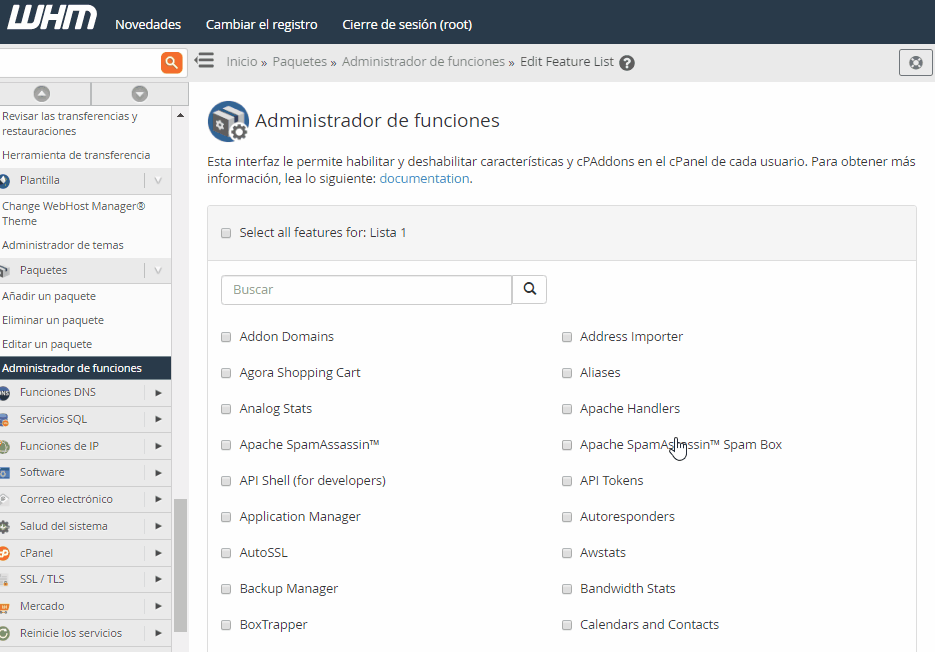The width and height of the screenshot is (935, 652).
Task: Check the Analog Stats feature
Action: tap(226, 409)
